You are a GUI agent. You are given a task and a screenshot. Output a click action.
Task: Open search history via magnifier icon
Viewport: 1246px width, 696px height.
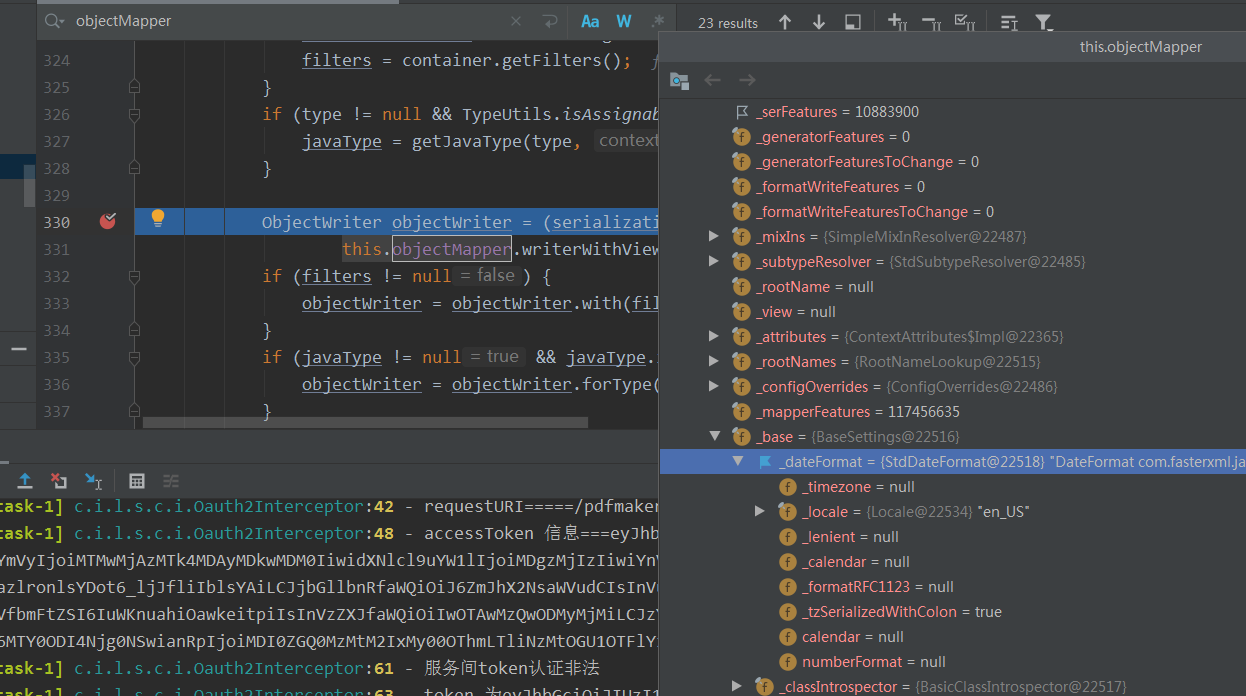(x=55, y=21)
